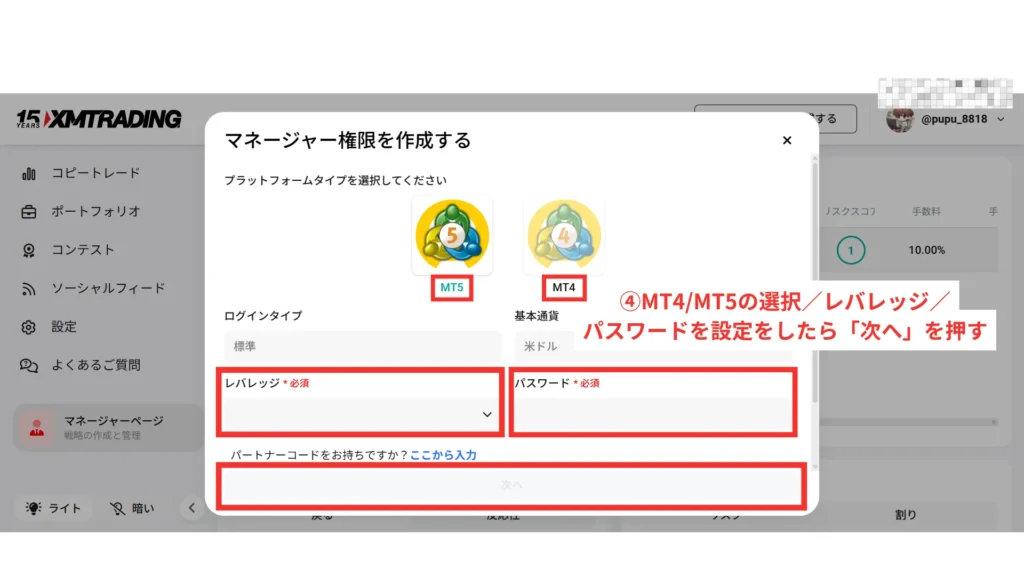The height and width of the screenshot is (576, 1024).
Task: Click the copy trade chart icon
Action: [x=30, y=174]
